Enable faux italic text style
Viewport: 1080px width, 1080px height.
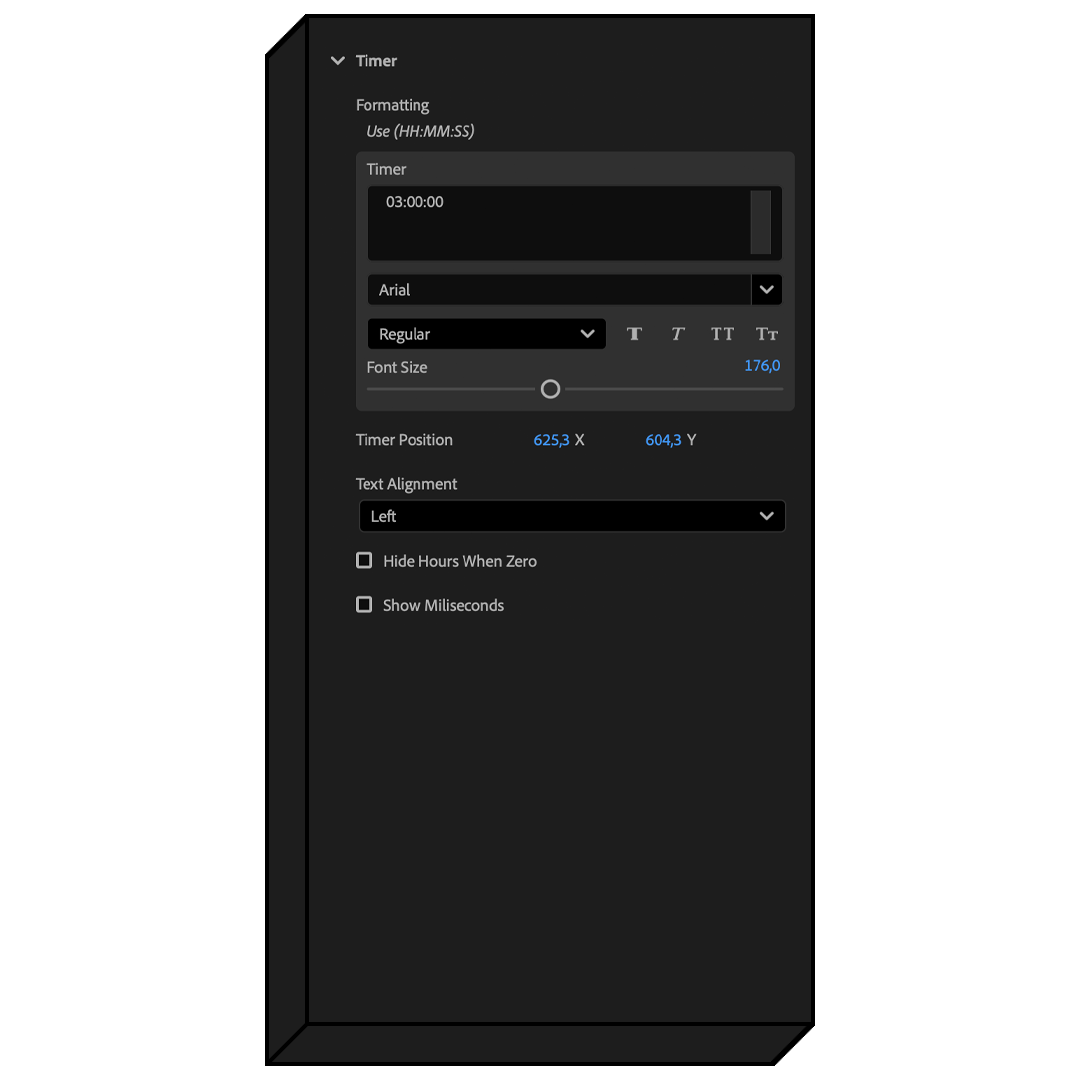(678, 334)
